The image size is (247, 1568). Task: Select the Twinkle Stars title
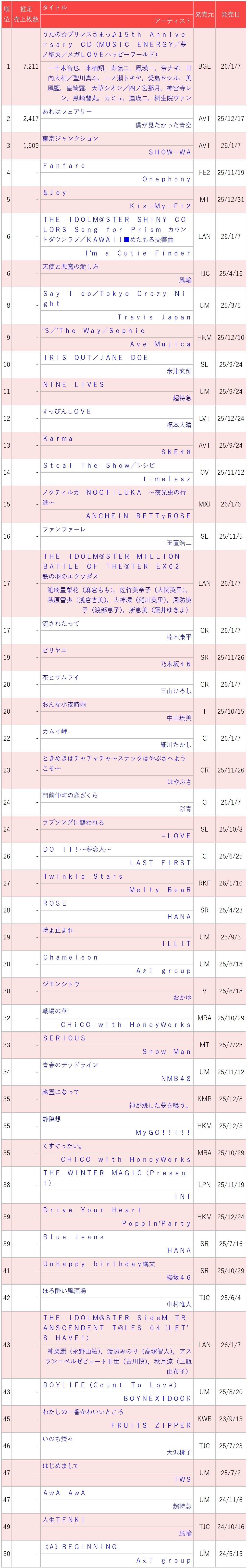pyautogui.click(x=83, y=876)
